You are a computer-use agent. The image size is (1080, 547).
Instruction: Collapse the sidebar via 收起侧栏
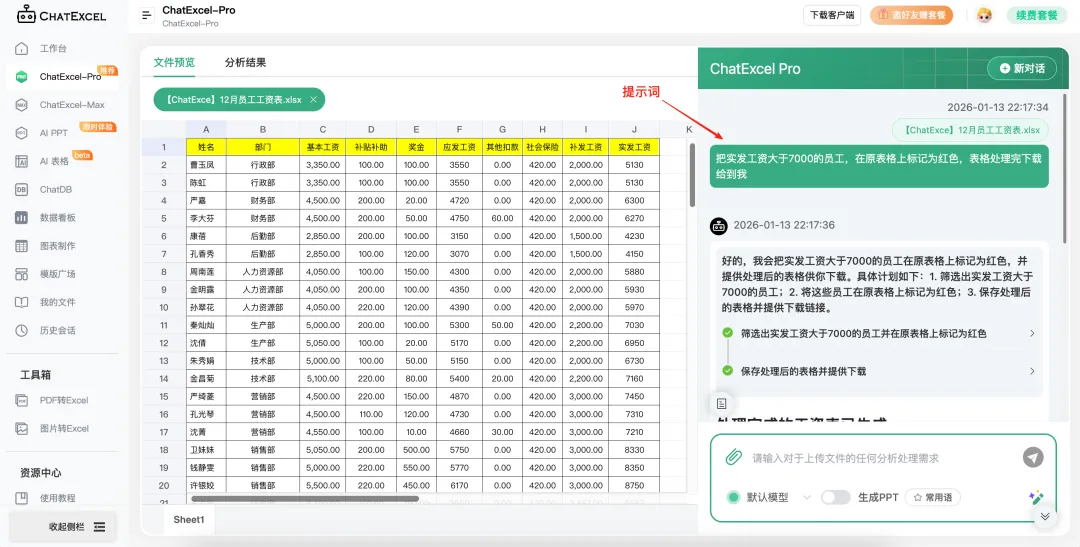click(63, 526)
